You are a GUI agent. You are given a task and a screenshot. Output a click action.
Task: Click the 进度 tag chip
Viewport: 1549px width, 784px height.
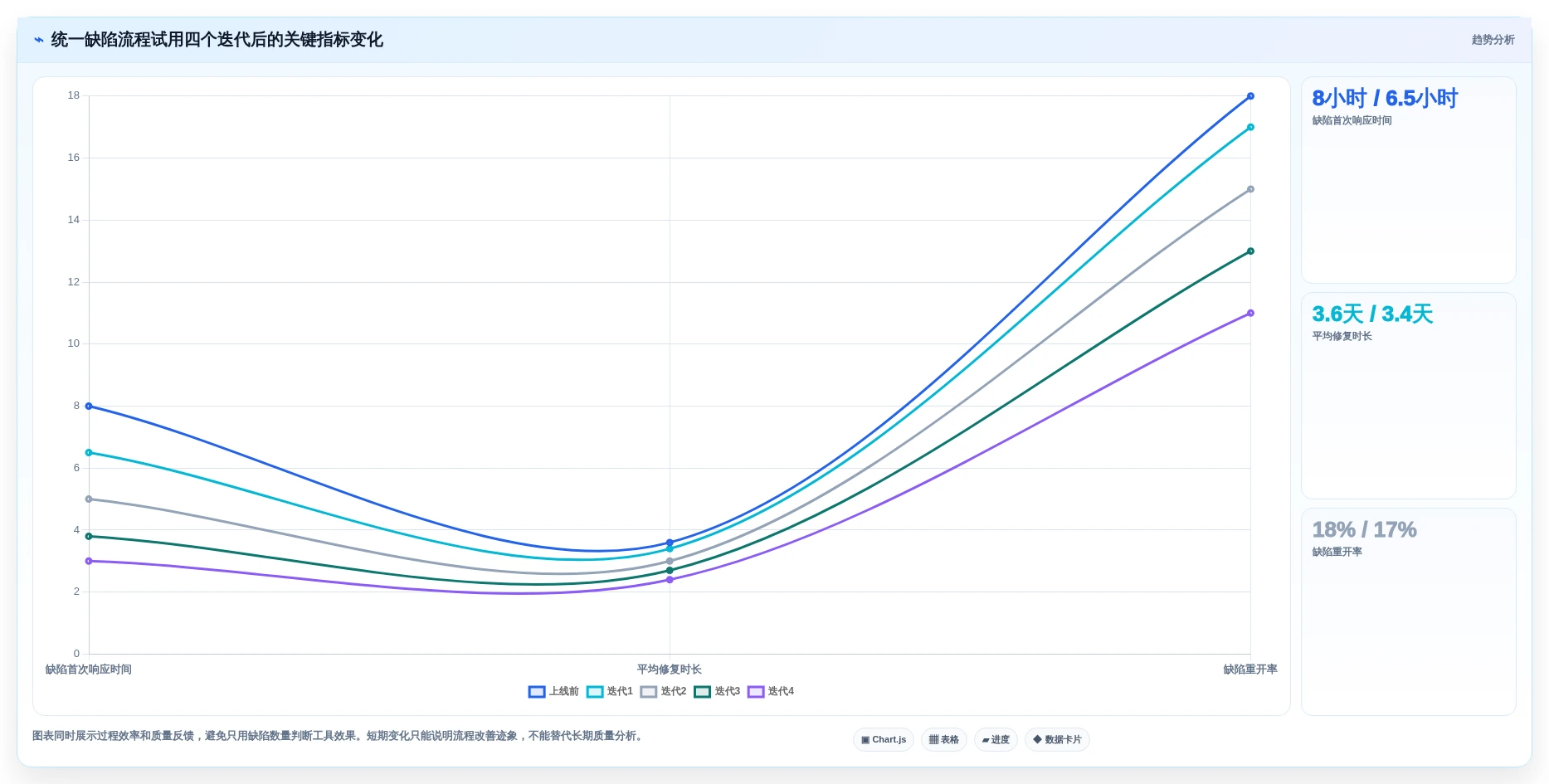pyautogui.click(x=996, y=740)
